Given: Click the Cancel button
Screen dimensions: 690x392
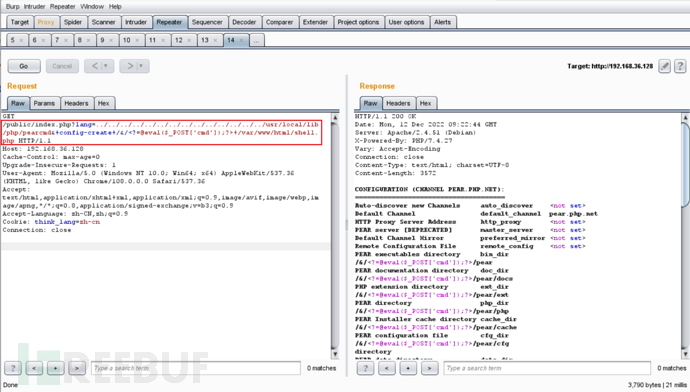Looking at the screenshot, I should pos(62,66).
